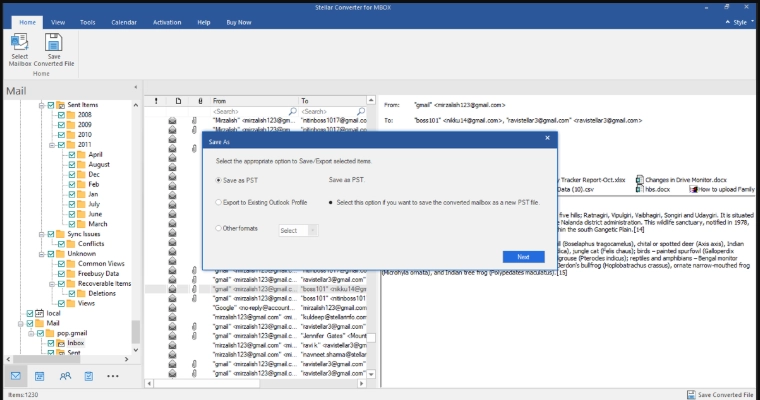The height and width of the screenshot is (400, 760).
Task: Click the Save Converted File status bar icon
Action: pyautogui.click(x=691, y=395)
